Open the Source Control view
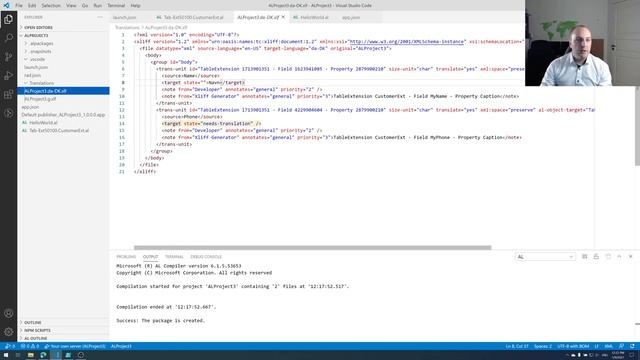 (x=9, y=57)
